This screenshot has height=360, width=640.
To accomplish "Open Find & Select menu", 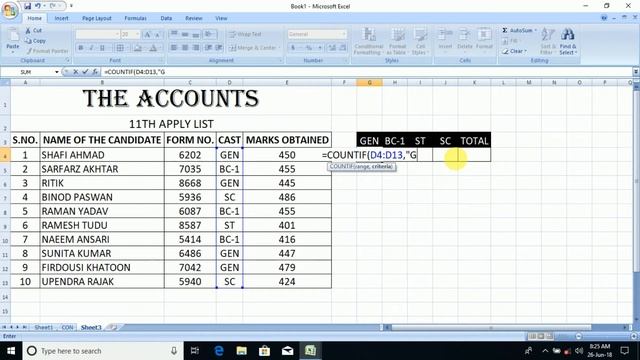I will [568, 41].
